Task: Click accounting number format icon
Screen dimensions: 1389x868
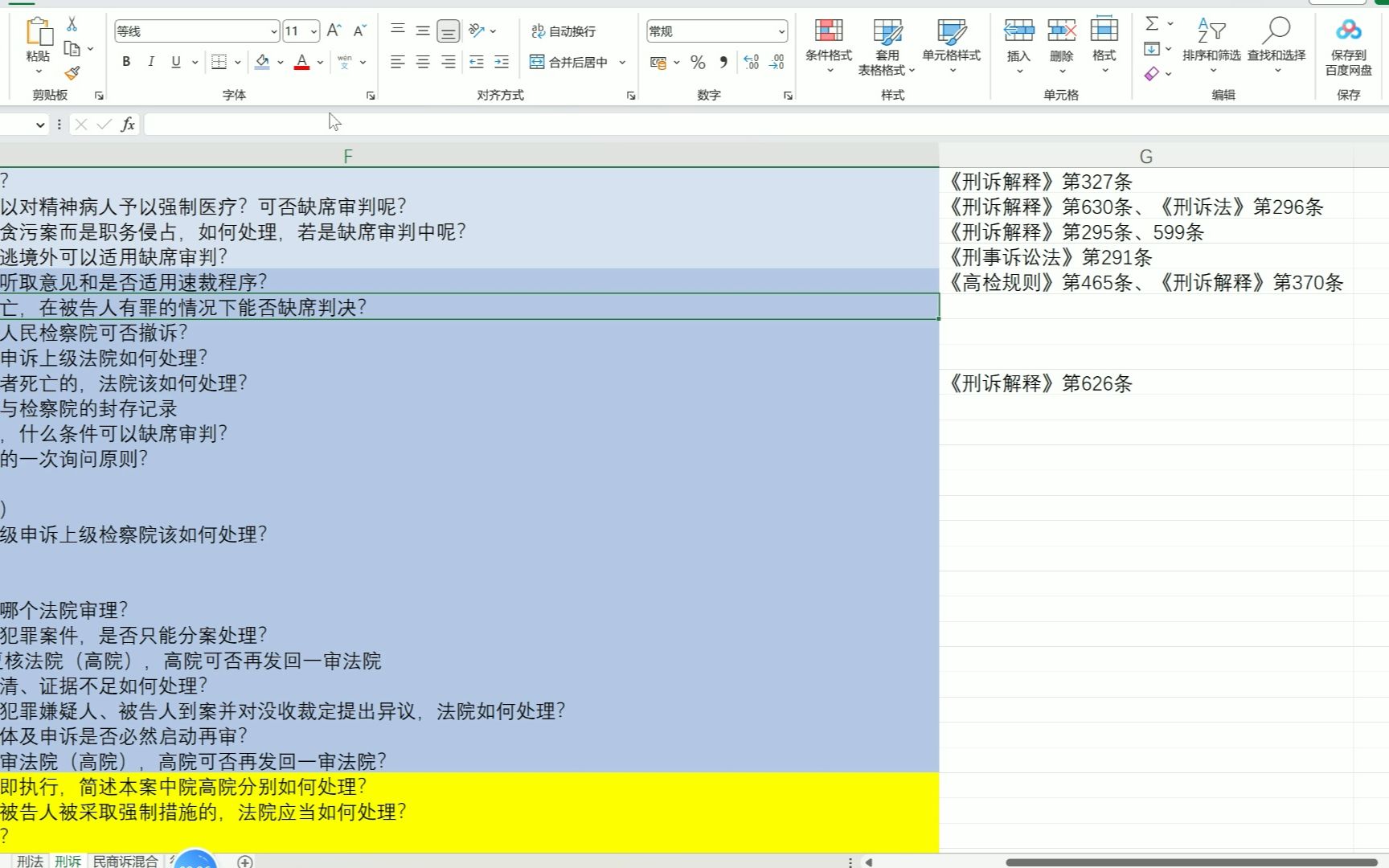Action: click(658, 62)
